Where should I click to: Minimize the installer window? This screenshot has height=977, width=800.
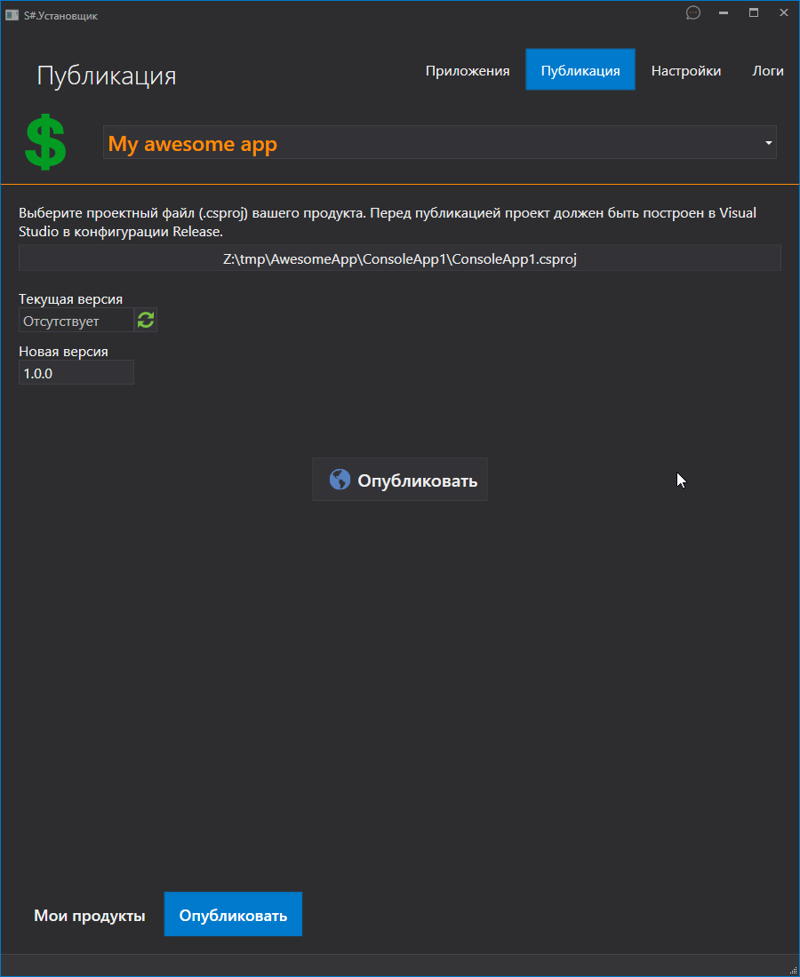pyautogui.click(x=725, y=13)
